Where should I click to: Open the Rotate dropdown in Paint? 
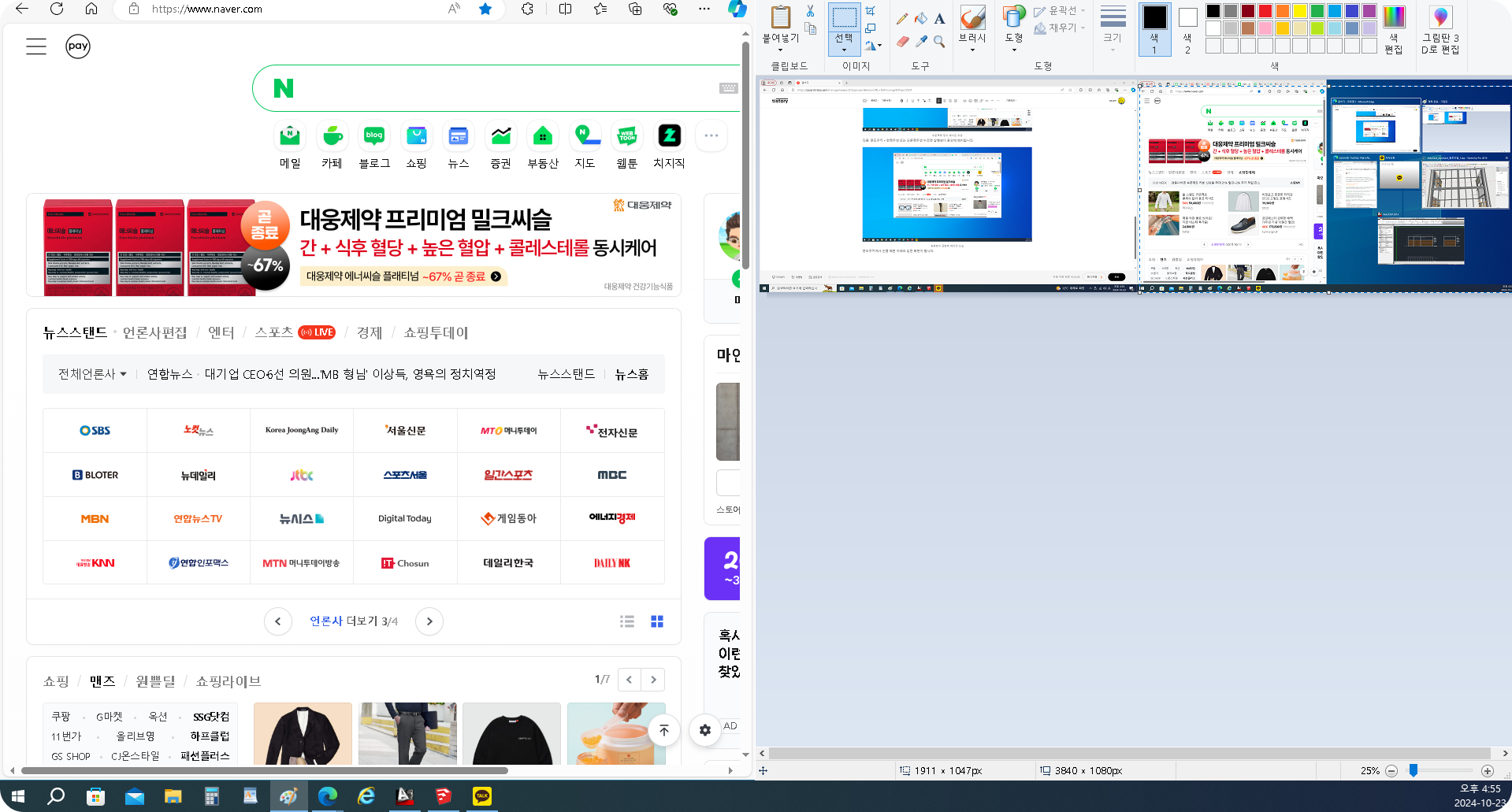point(873,46)
